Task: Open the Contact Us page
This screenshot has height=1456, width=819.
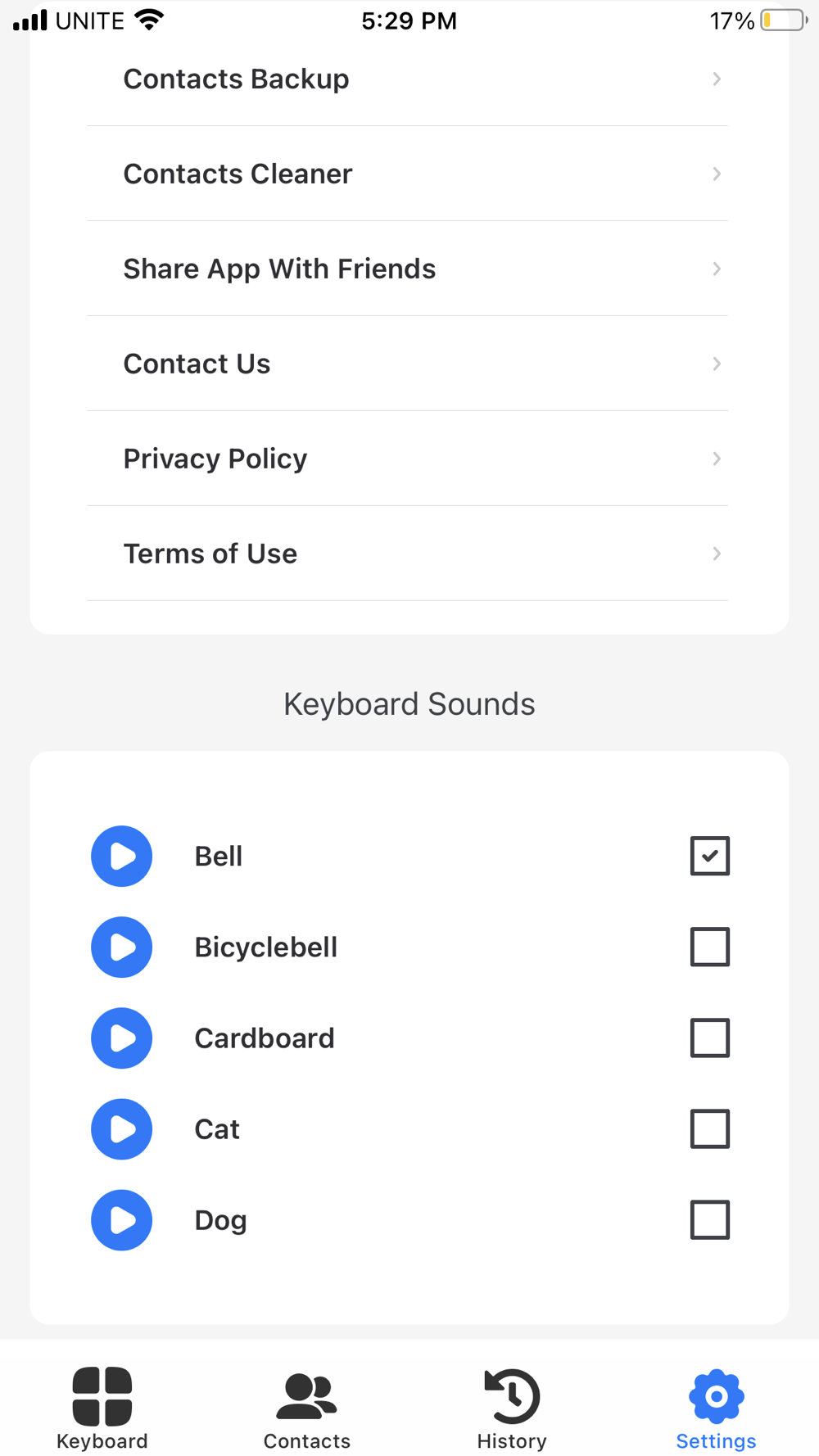Action: 197,364
